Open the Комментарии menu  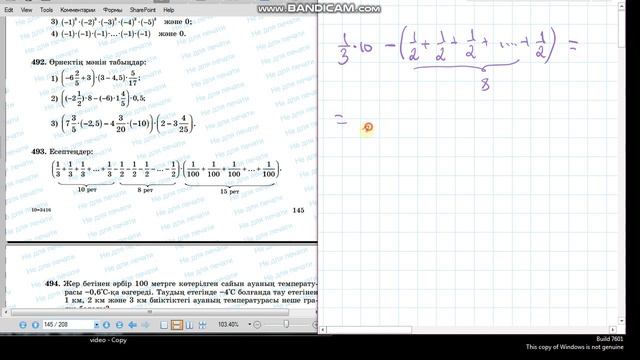pos(78,9)
